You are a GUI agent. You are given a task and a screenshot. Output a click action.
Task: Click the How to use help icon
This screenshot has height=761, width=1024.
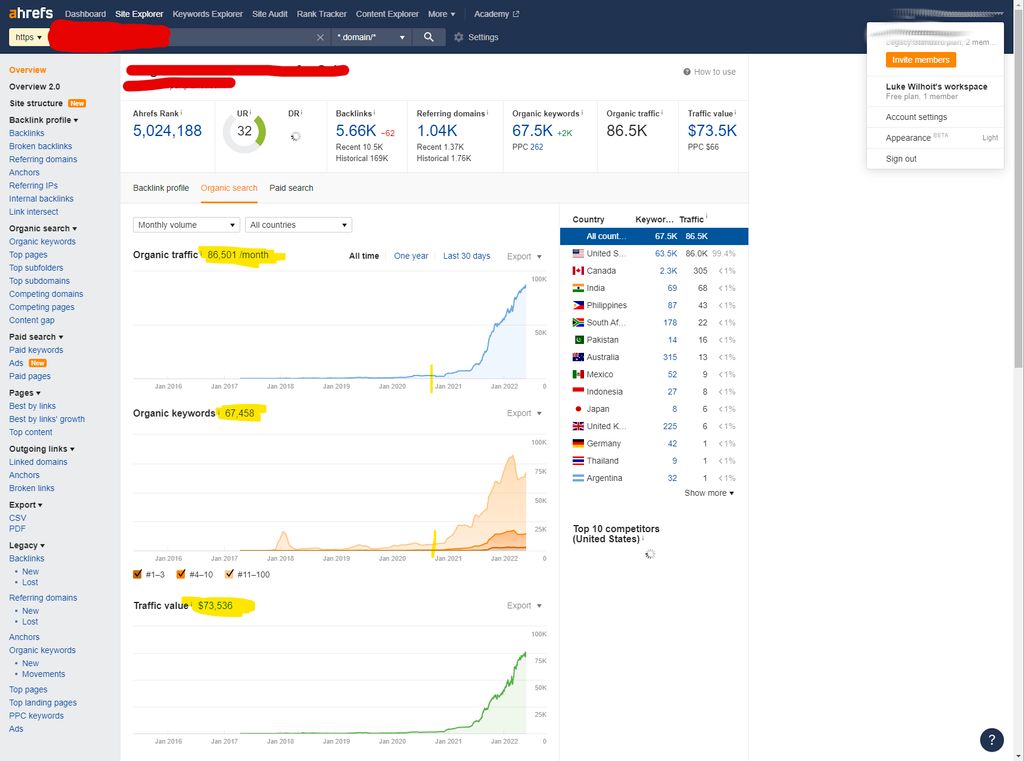point(686,72)
